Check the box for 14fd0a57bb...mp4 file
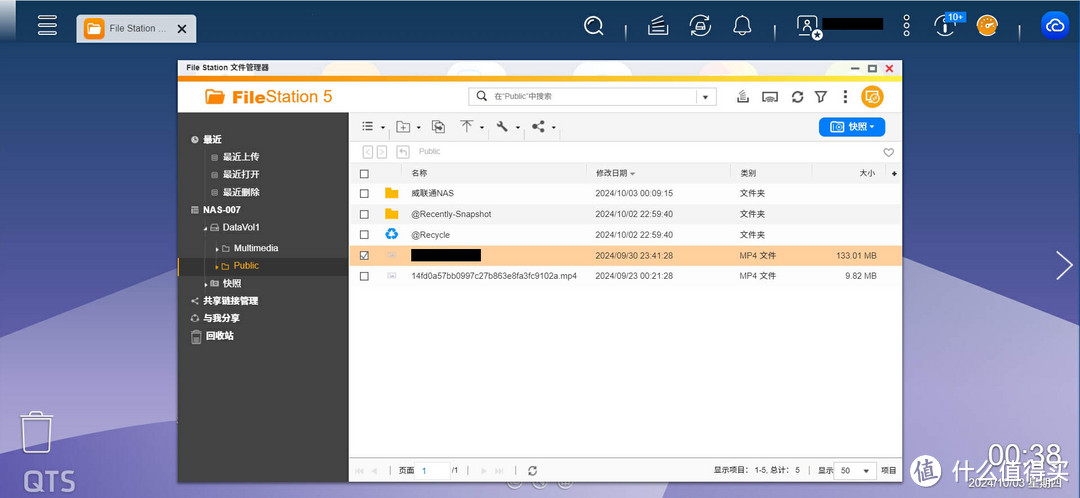The image size is (1080, 498). coord(364,276)
